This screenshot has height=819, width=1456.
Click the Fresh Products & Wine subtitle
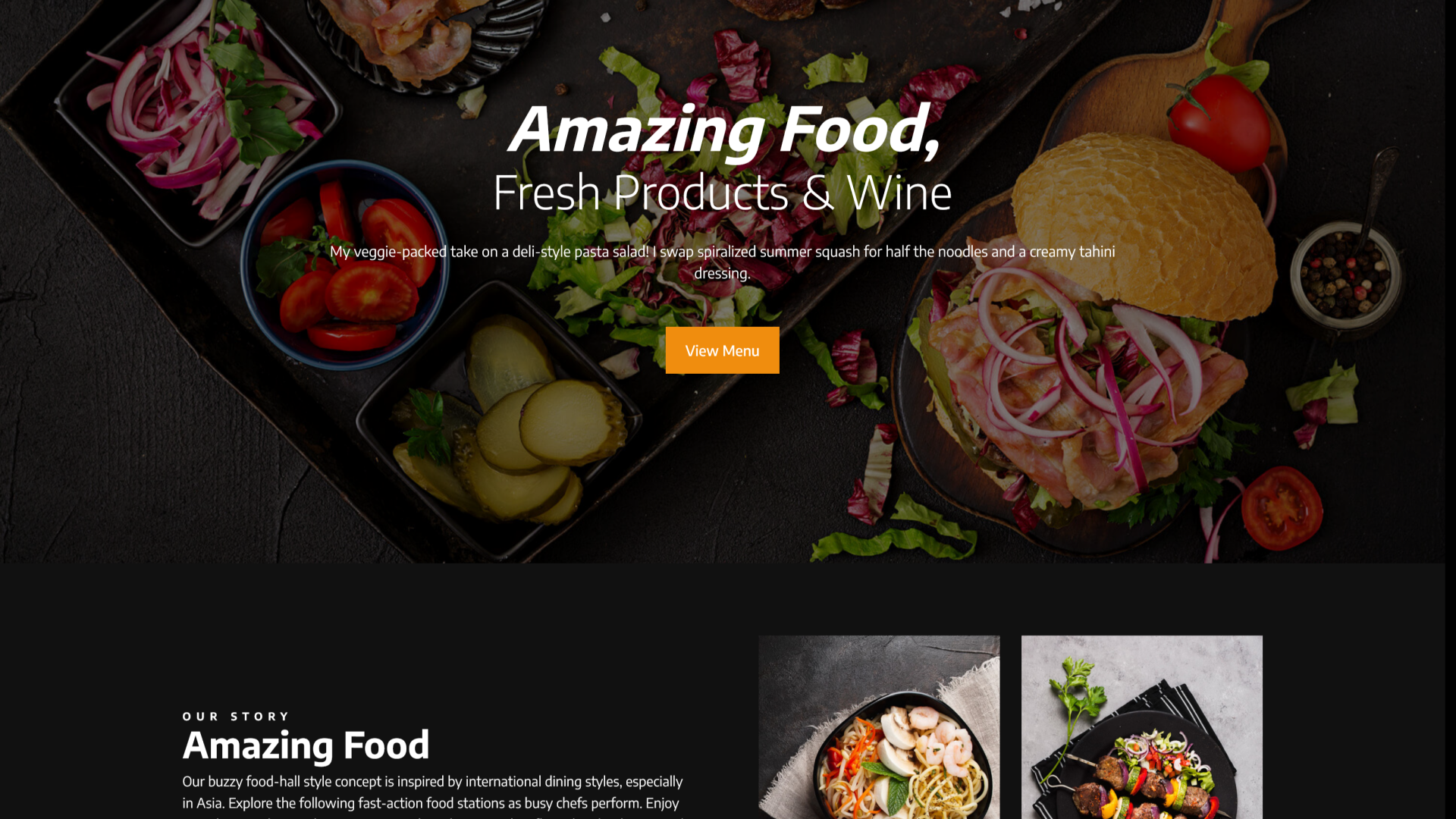coord(722,193)
